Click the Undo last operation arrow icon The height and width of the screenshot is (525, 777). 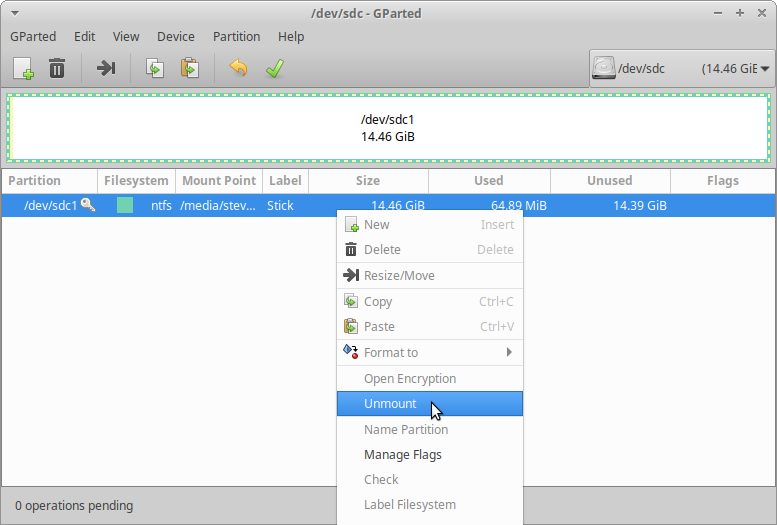(238, 68)
